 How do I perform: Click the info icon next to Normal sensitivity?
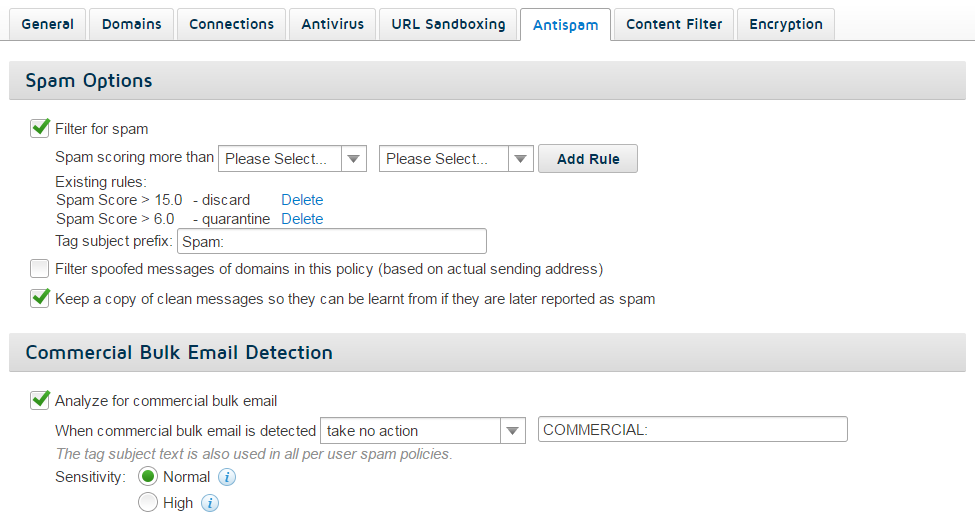(227, 477)
